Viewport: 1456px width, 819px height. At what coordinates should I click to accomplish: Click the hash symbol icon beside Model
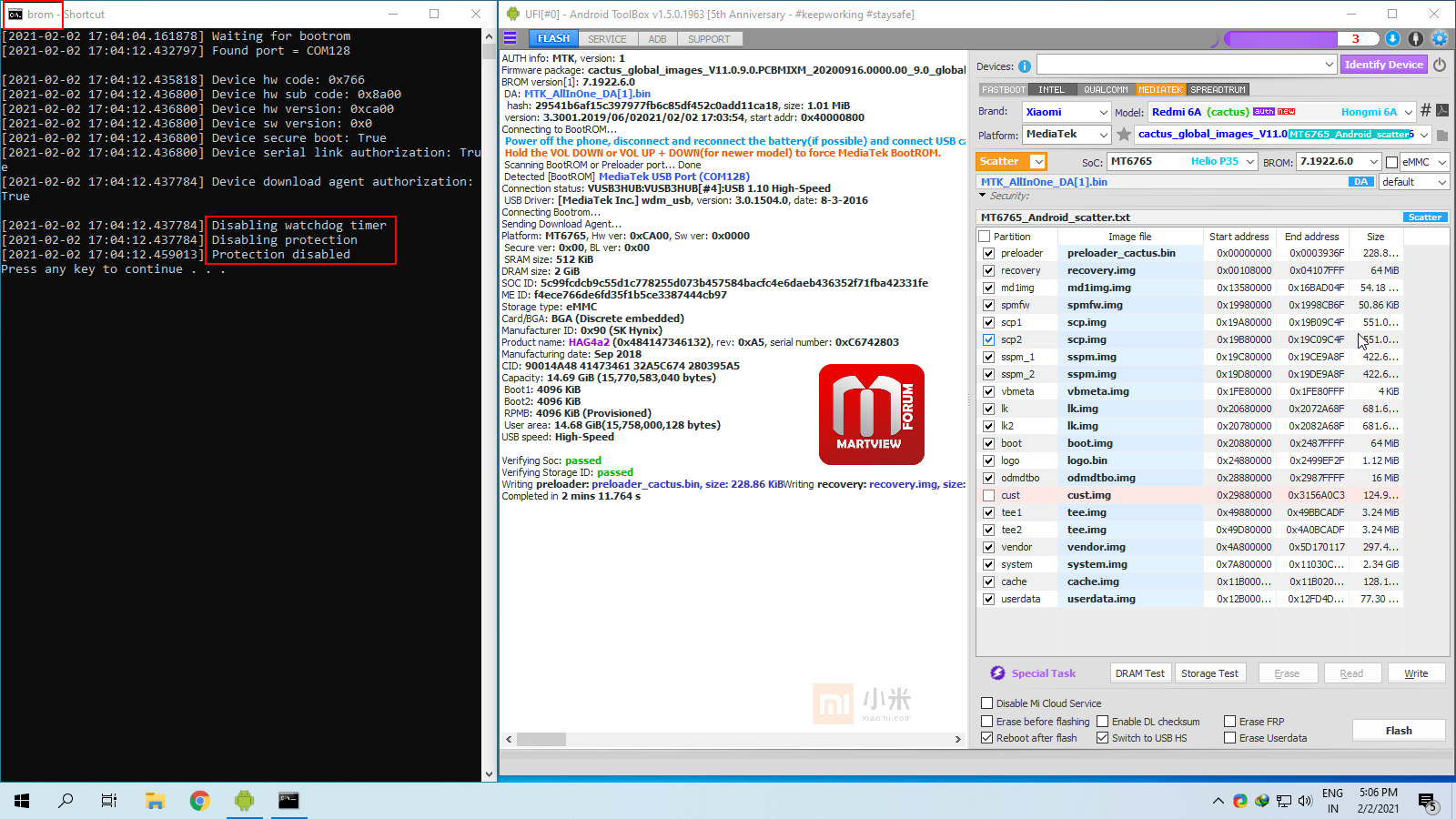pos(1426,110)
